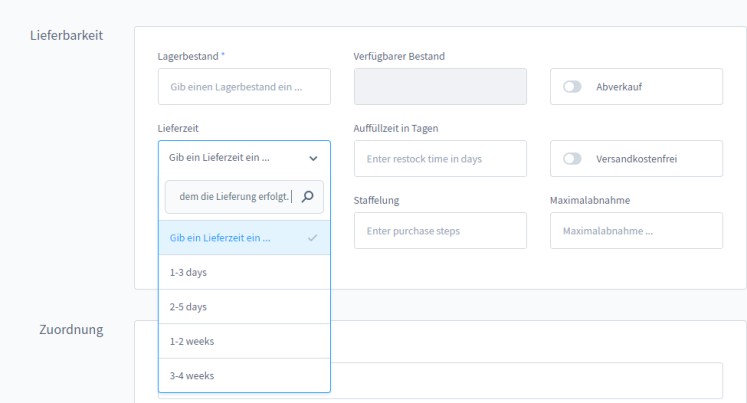This screenshot has height=403, width=747.
Task: Focus the Lagerbestand input field
Action: pyautogui.click(x=243, y=87)
